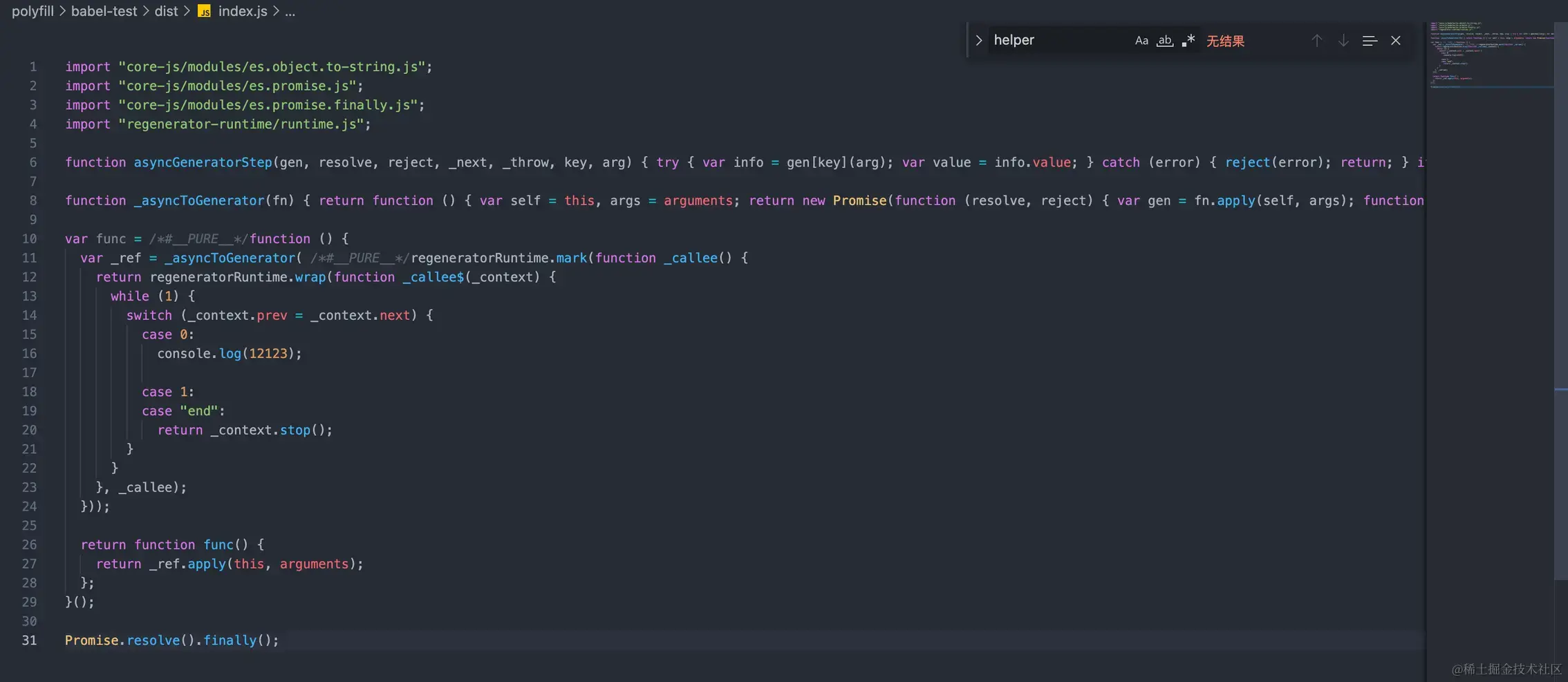Select the index.js breadcrumb item
The image size is (1568, 682).
tap(243, 11)
